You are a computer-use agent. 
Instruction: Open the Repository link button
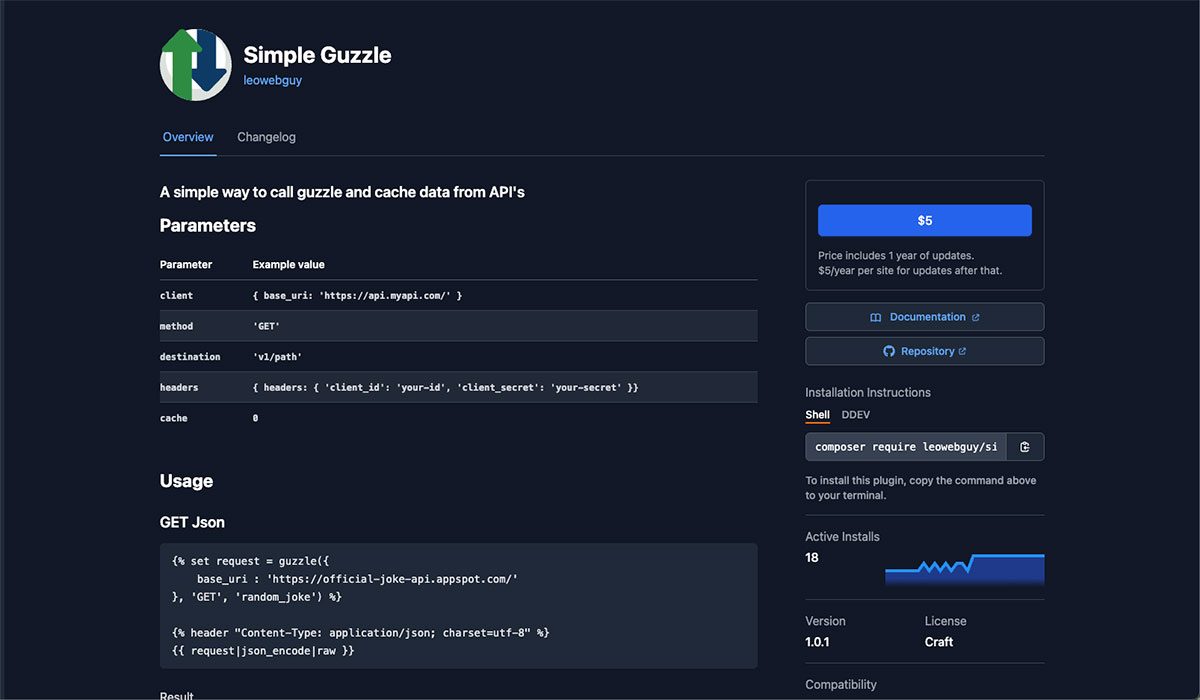click(x=925, y=351)
